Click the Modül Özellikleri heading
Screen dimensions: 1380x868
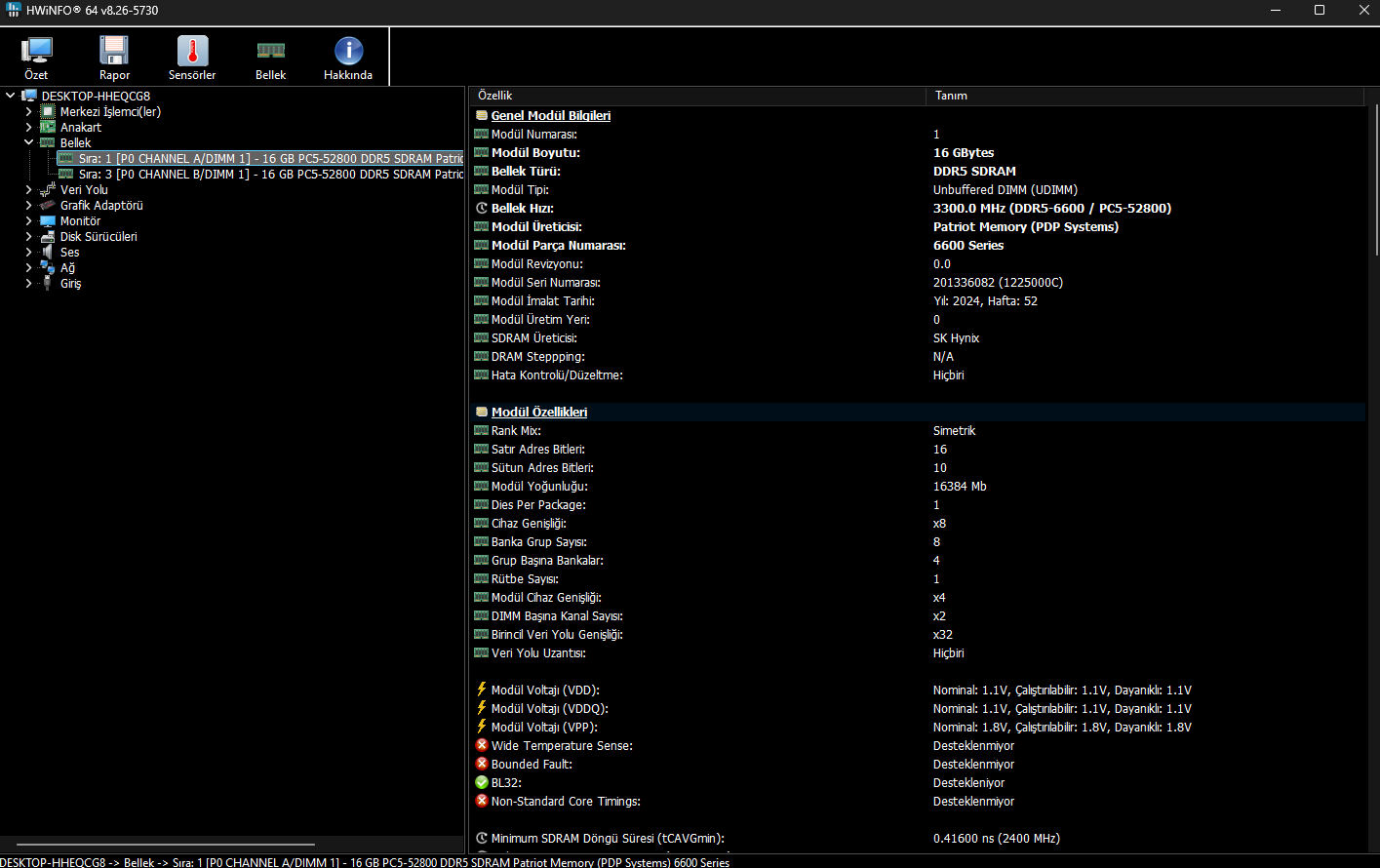pos(539,412)
